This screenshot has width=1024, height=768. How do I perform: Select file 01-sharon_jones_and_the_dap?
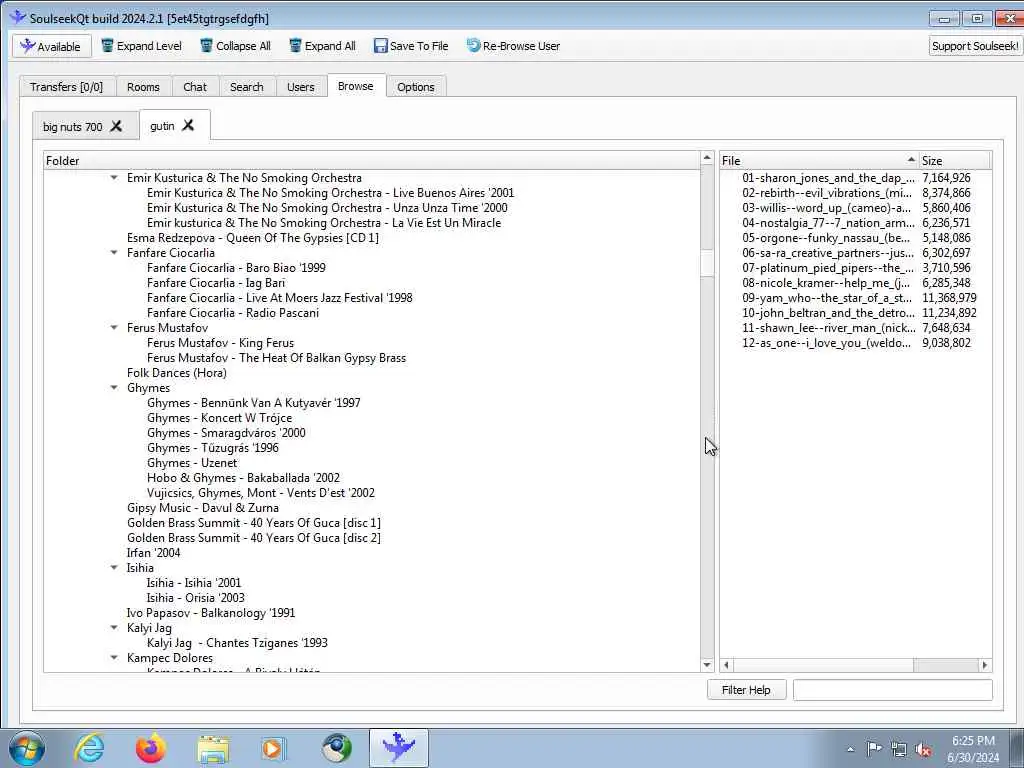pyautogui.click(x=828, y=178)
